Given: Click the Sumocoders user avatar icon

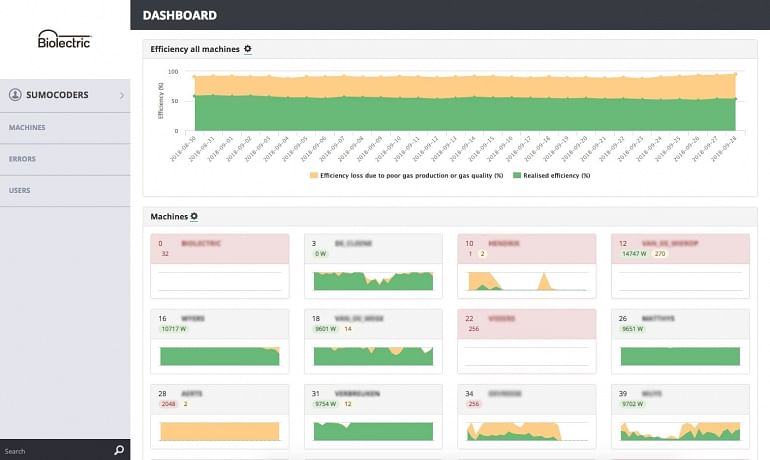Looking at the screenshot, I should point(16,95).
